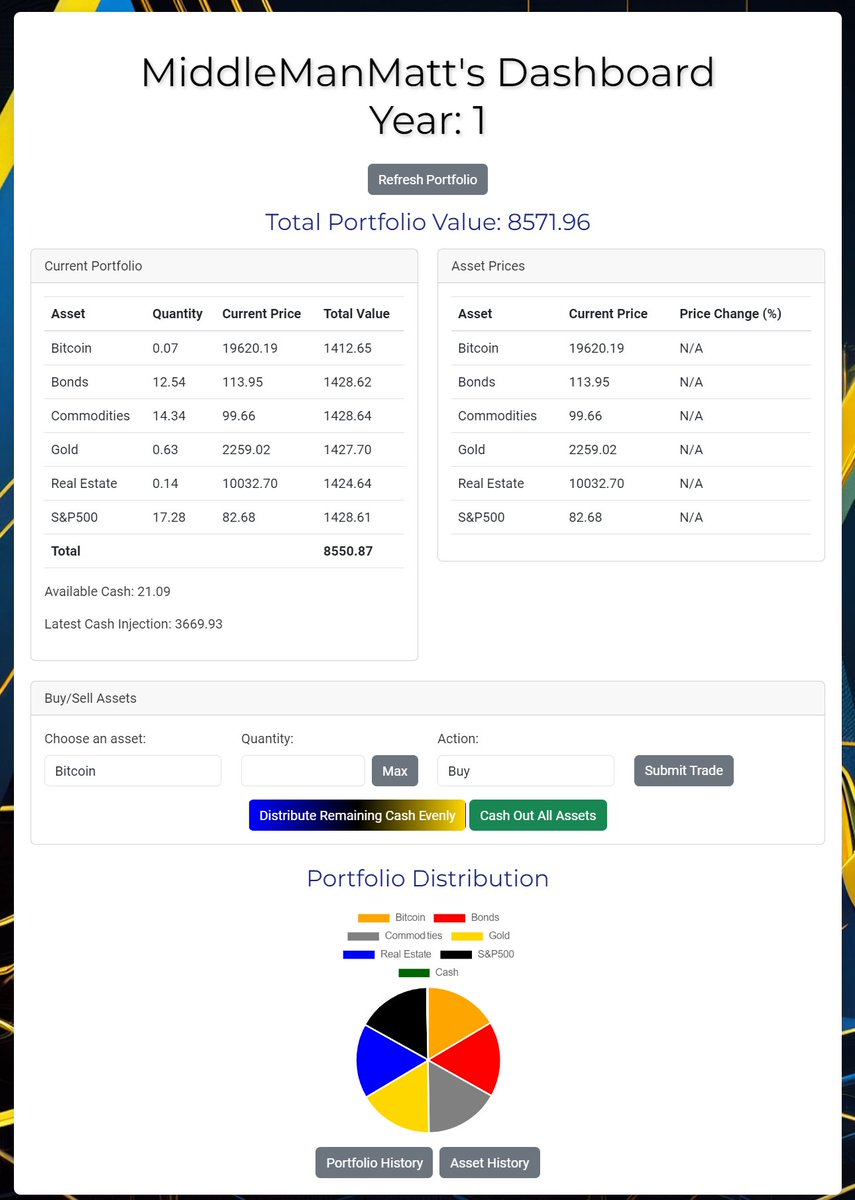855x1200 pixels.
Task: Click the orange Bitcoin pie slice
Action: [455, 1020]
